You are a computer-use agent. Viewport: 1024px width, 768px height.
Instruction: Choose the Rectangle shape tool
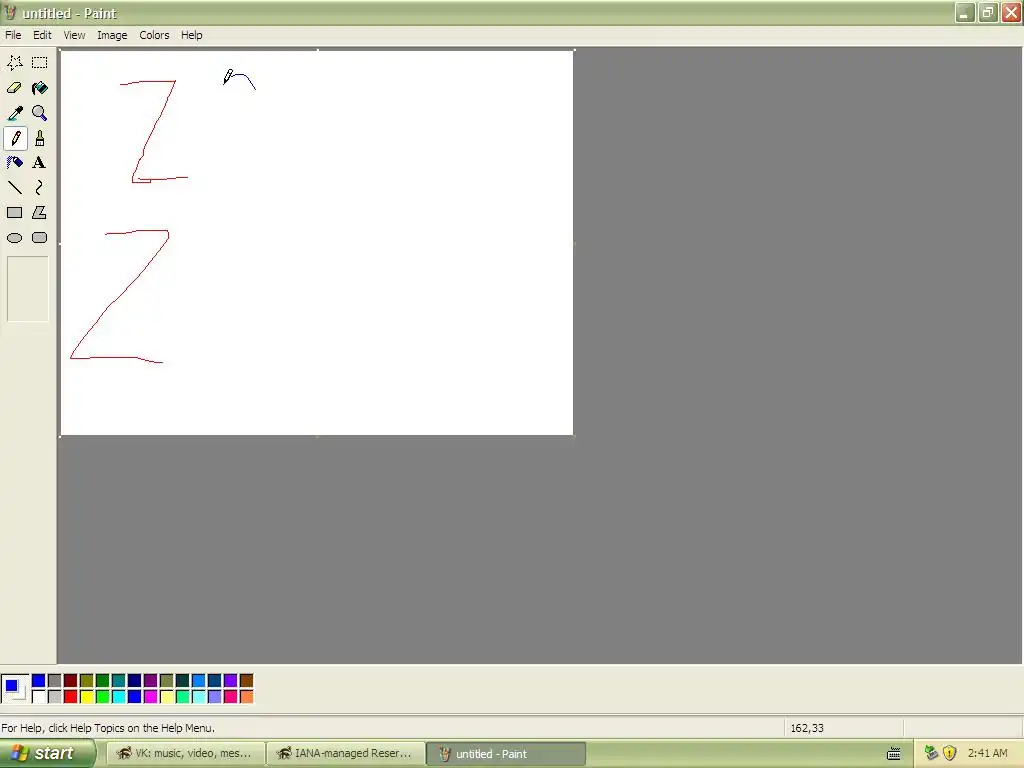tap(14, 213)
